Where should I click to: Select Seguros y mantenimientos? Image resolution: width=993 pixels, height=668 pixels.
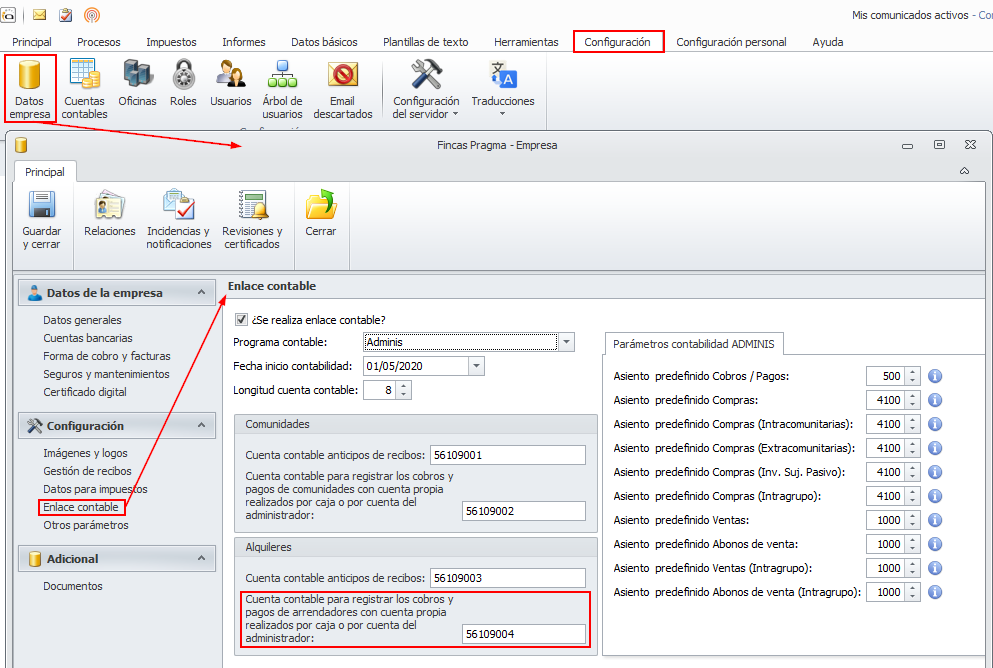click(106, 374)
